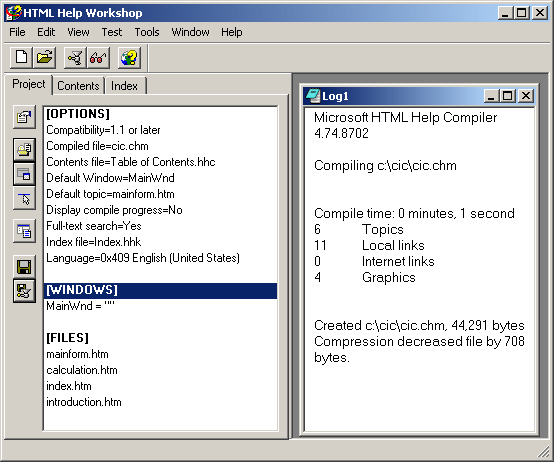Screen dimensions: 554x462
Task: Click the HTML Help topics globe icon
Action: [x=129, y=57]
